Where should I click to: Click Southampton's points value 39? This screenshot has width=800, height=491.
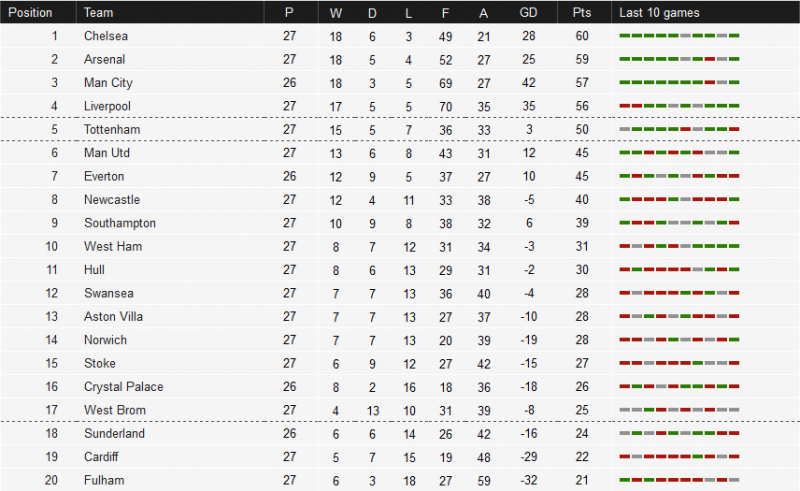582,223
